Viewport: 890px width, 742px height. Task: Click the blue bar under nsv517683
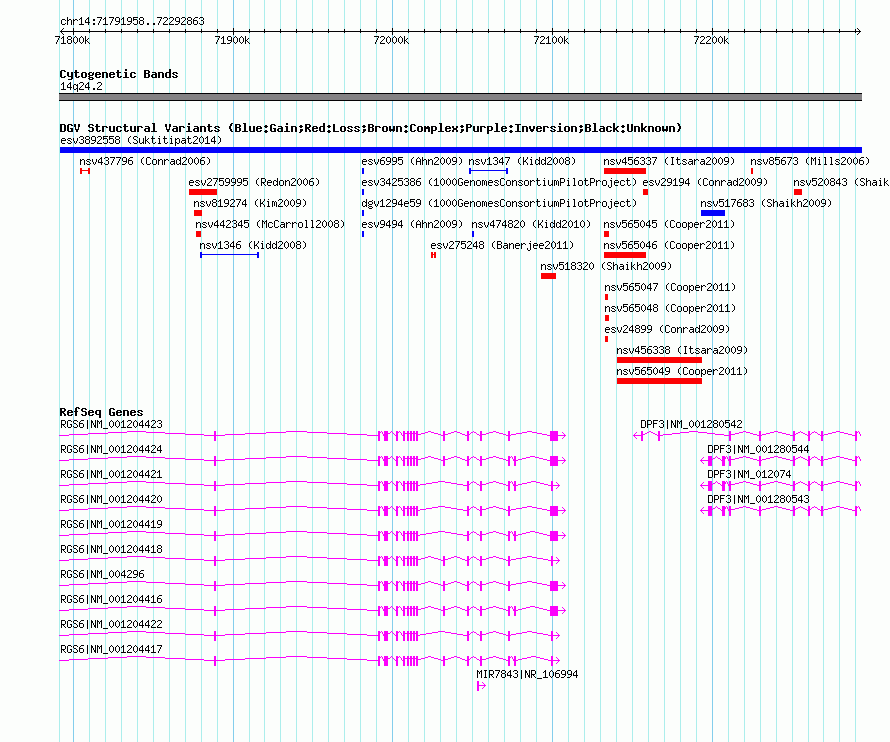coord(713,213)
